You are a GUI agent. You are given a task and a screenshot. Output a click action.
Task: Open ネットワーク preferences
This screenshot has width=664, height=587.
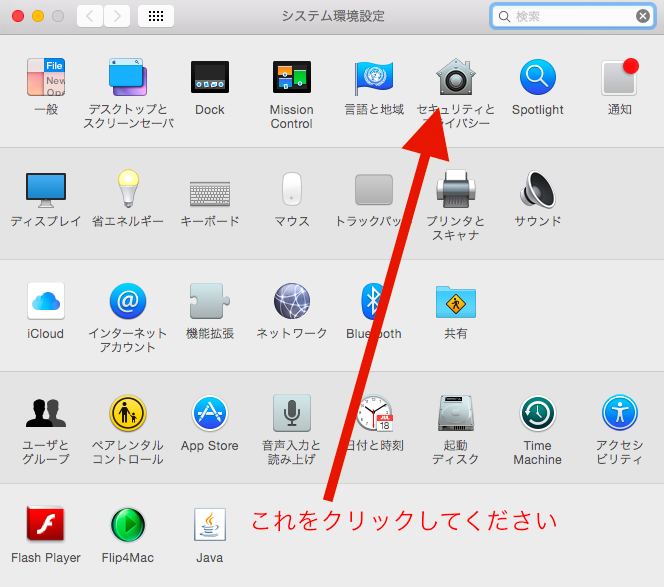(x=292, y=301)
